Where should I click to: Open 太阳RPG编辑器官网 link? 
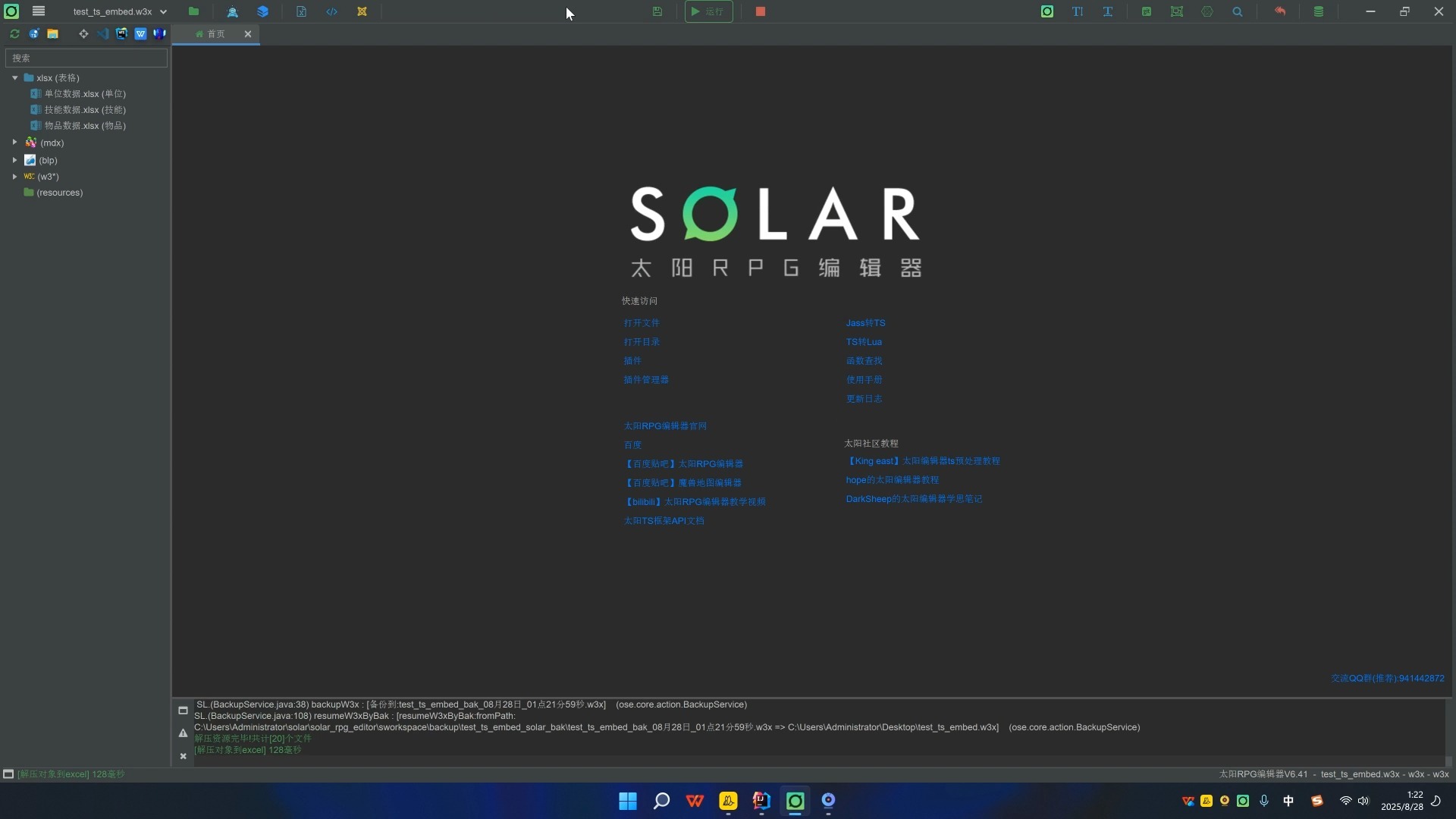(x=665, y=426)
